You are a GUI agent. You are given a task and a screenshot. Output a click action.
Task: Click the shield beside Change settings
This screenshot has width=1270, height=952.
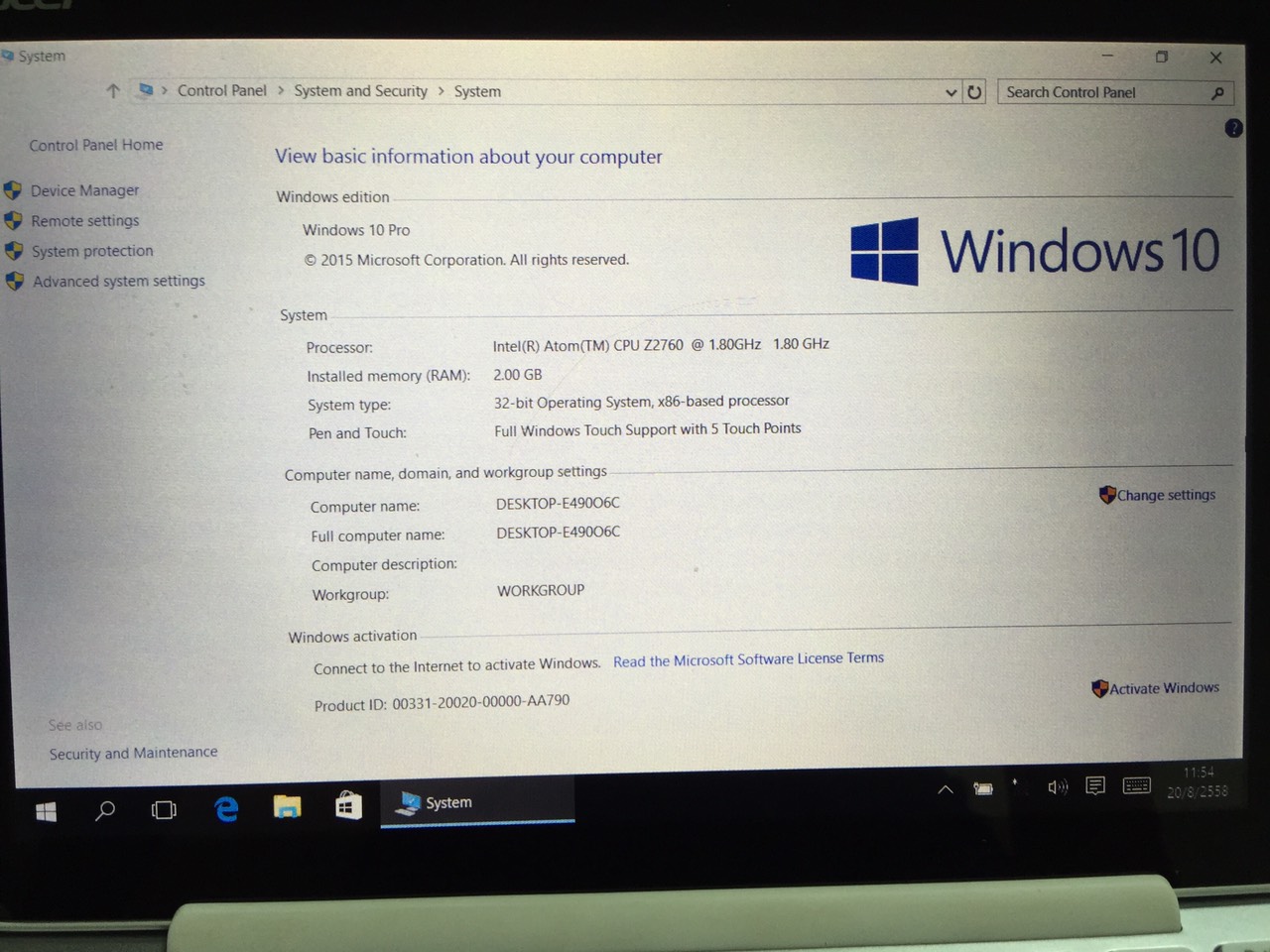point(1107,494)
